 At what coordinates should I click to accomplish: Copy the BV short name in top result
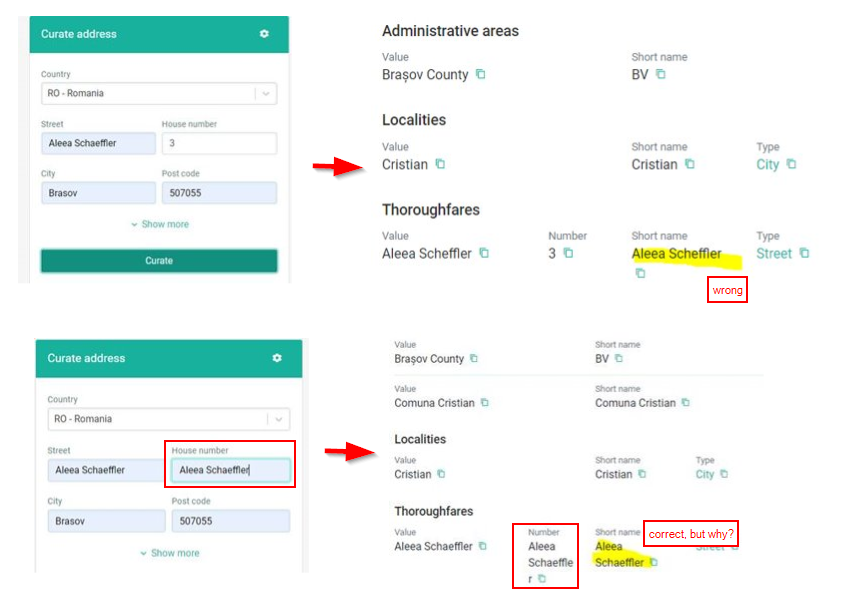pos(660,75)
